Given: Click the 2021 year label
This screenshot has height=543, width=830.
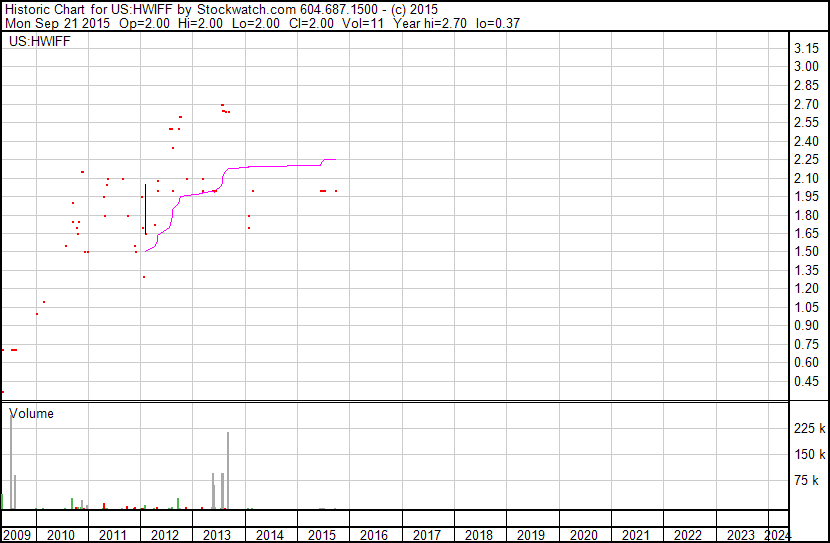Looking at the screenshot, I should [635, 535].
